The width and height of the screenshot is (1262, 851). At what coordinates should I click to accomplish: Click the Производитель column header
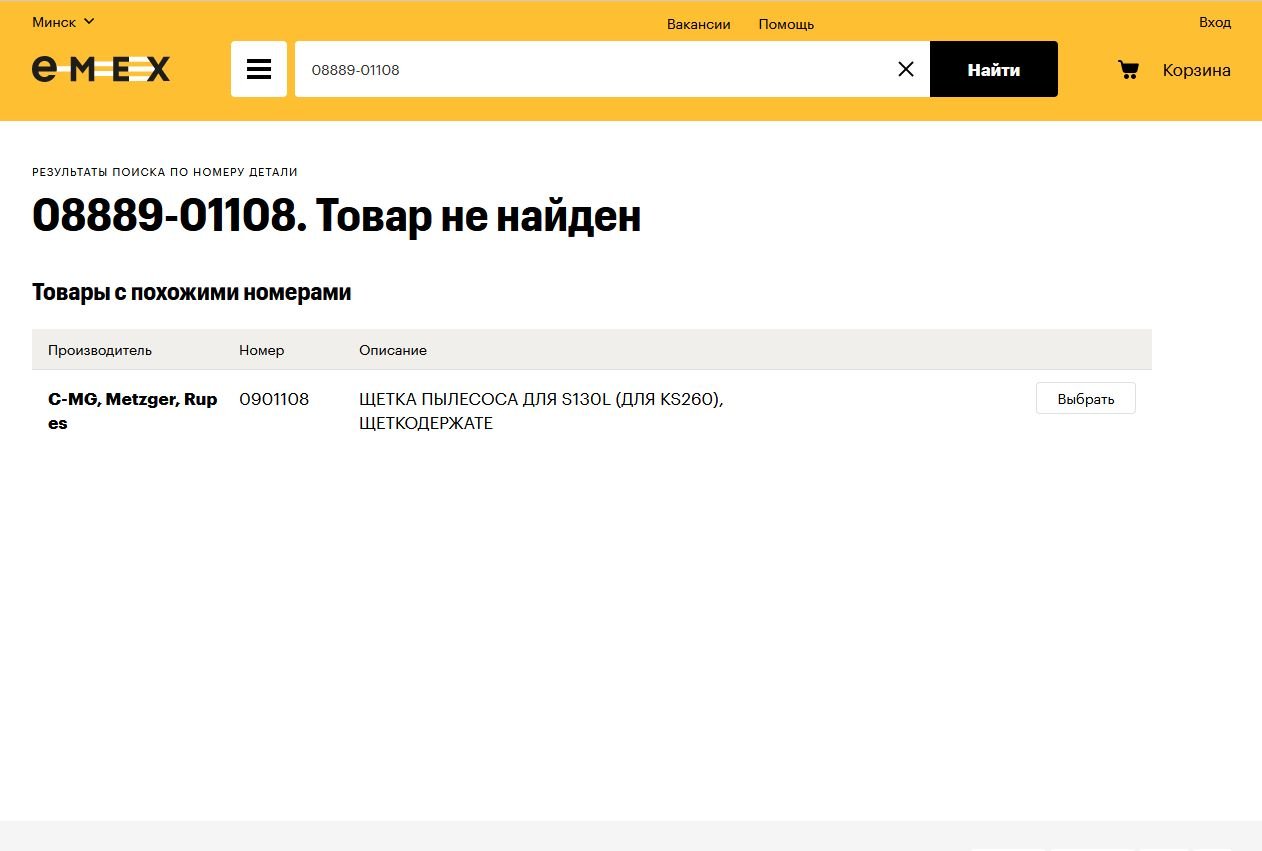point(100,350)
